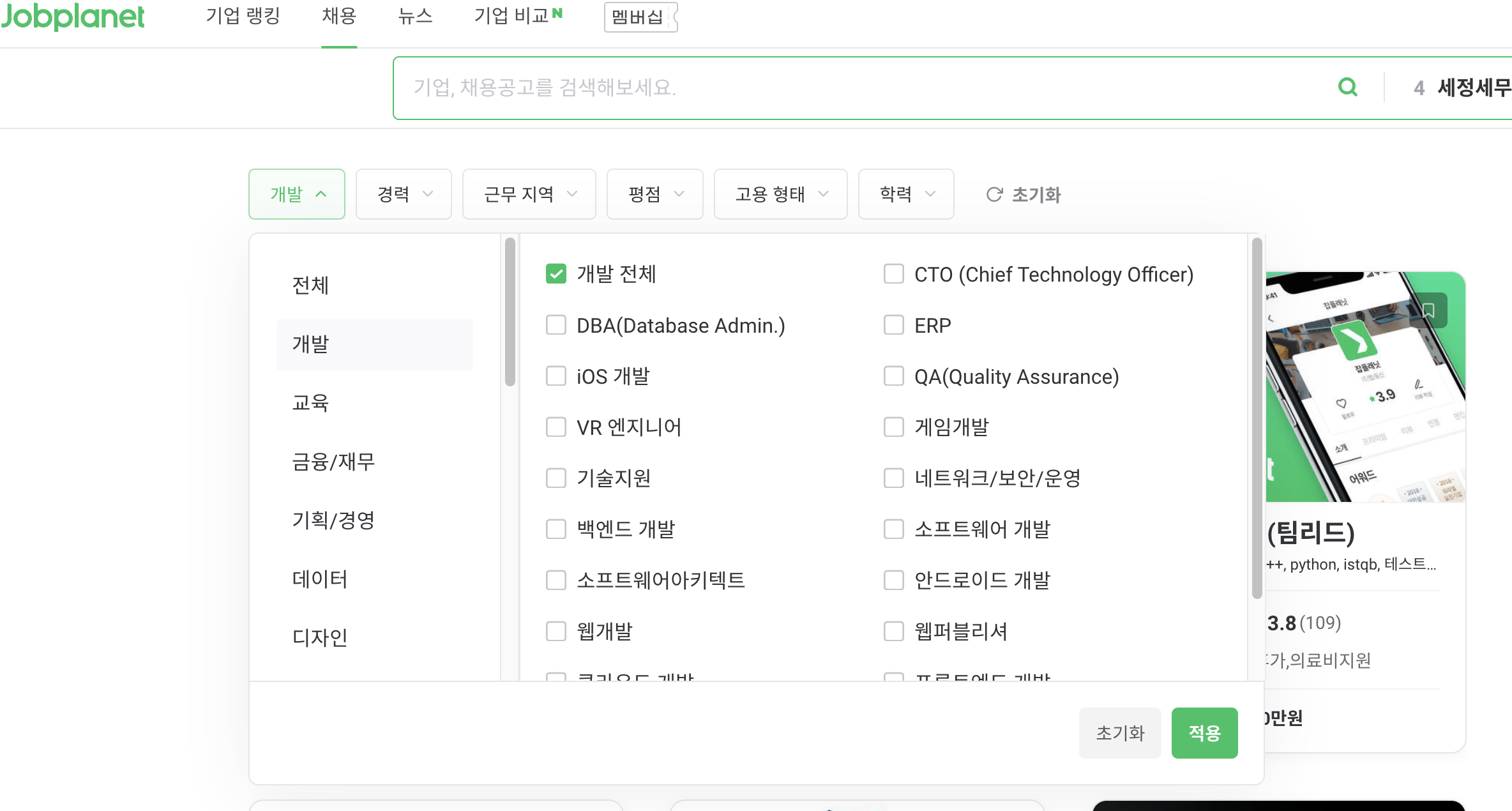Screen dimensions: 1512x811
Task: Click the company search input field
Action: pos(862,87)
